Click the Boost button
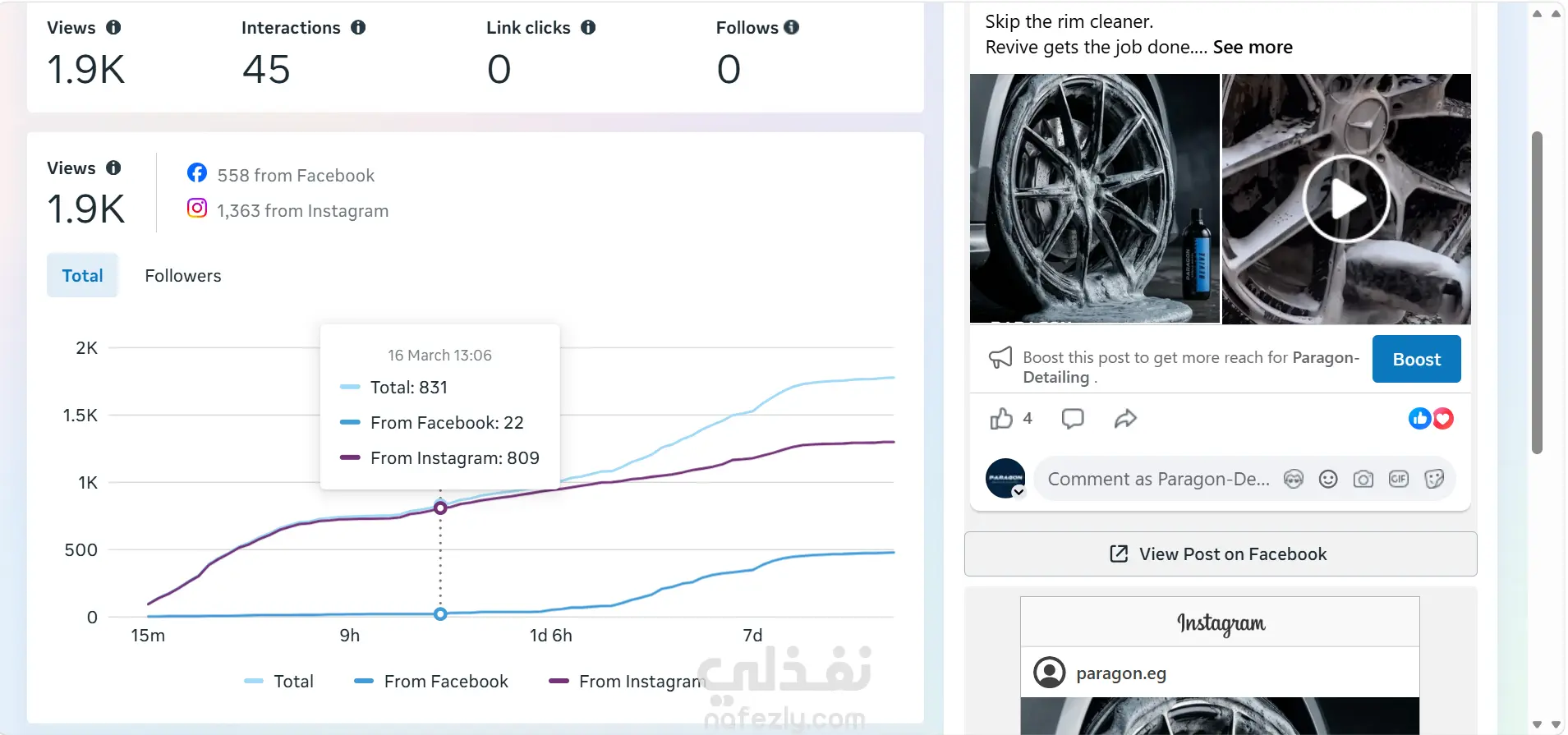1568x735 pixels. (x=1417, y=359)
